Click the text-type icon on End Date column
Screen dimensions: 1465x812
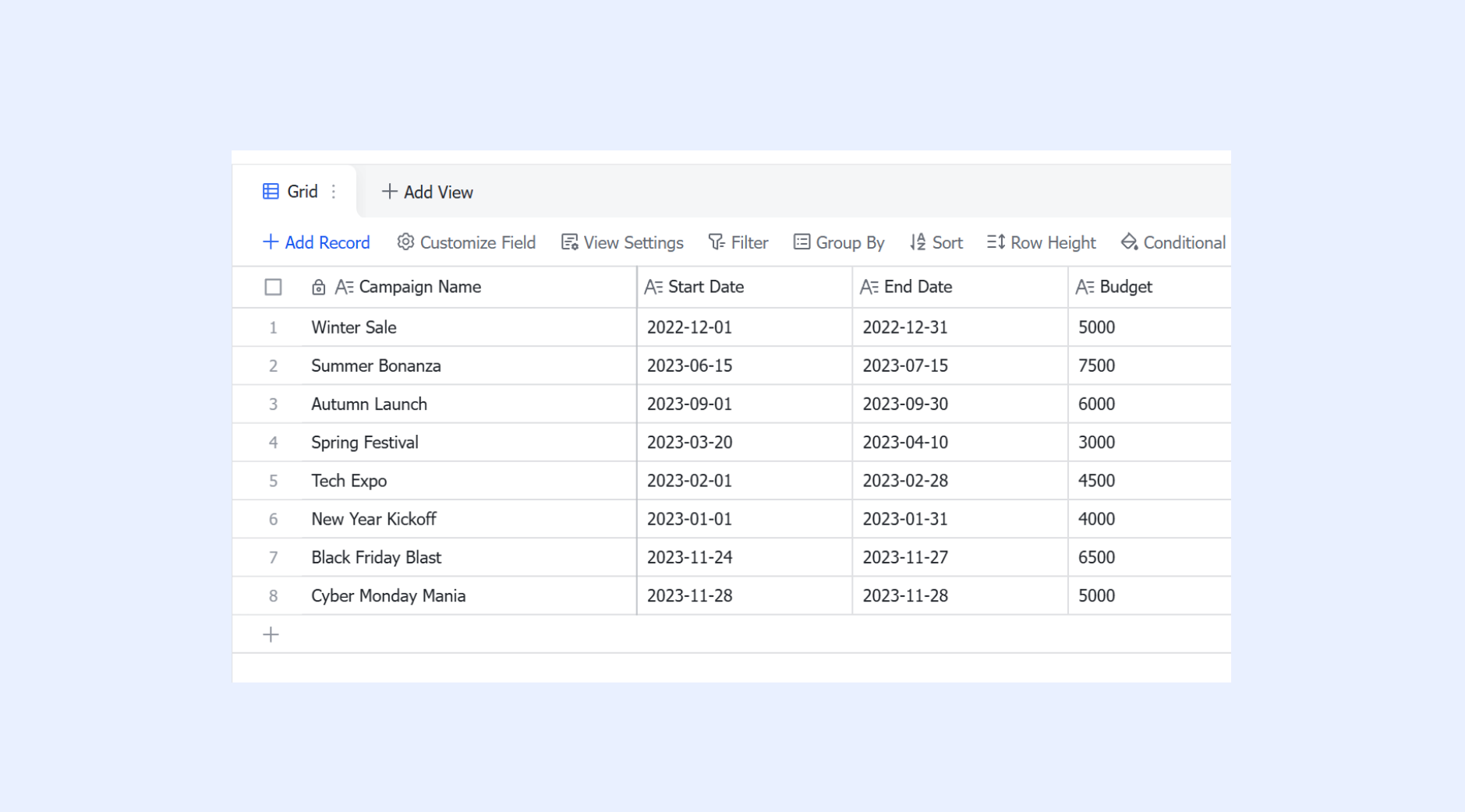point(869,288)
